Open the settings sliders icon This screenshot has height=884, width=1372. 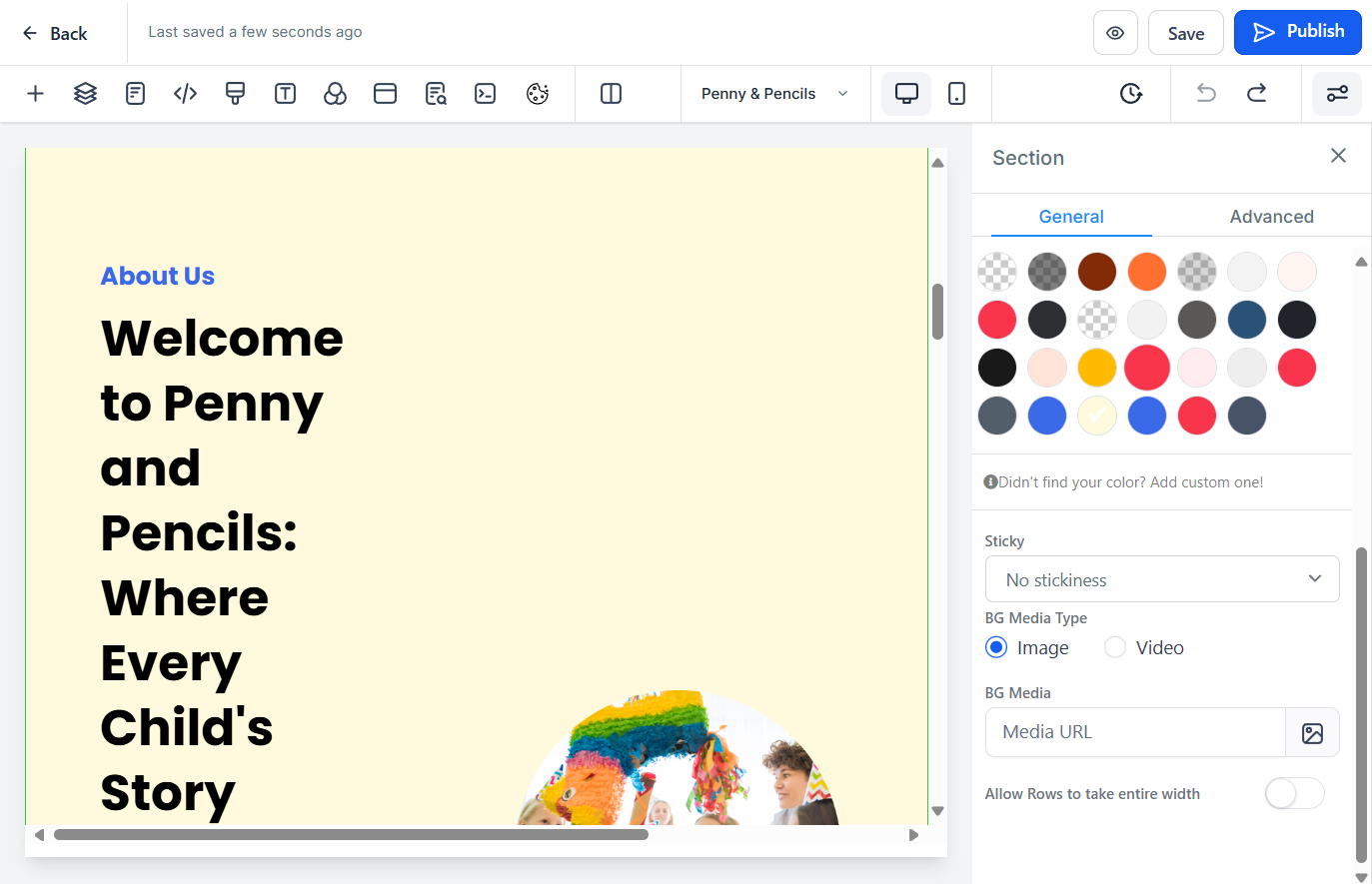[x=1337, y=94]
